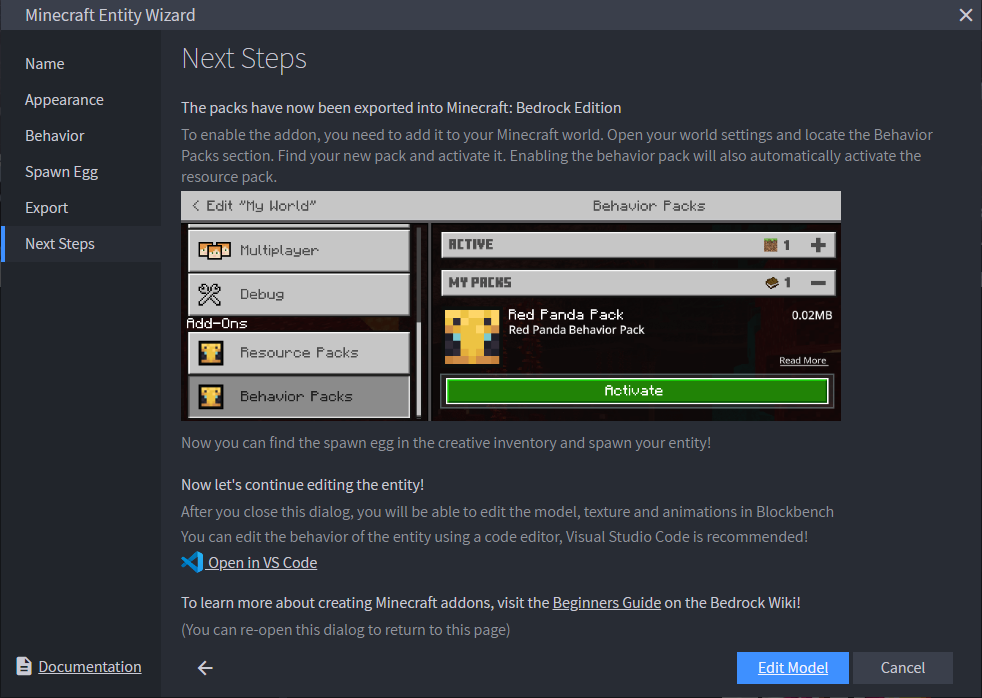Click the Debug label in preview
This screenshot has height=698, width=982.
[x=262, y=294]
